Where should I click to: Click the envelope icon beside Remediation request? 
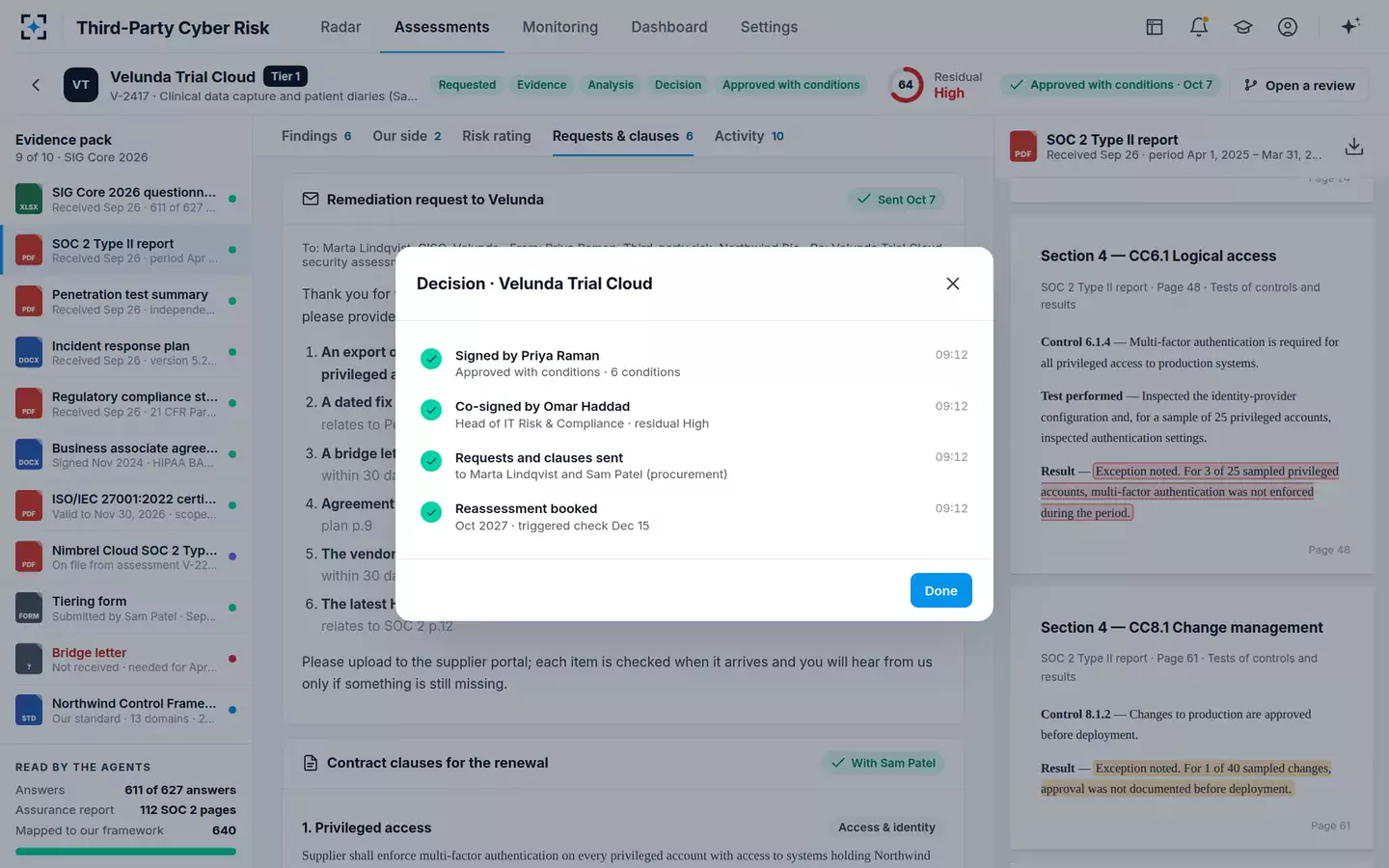coord(311,200)
